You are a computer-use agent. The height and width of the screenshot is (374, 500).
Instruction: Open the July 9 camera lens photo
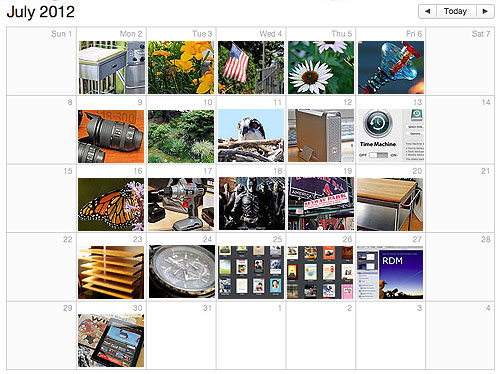(111, 136)
